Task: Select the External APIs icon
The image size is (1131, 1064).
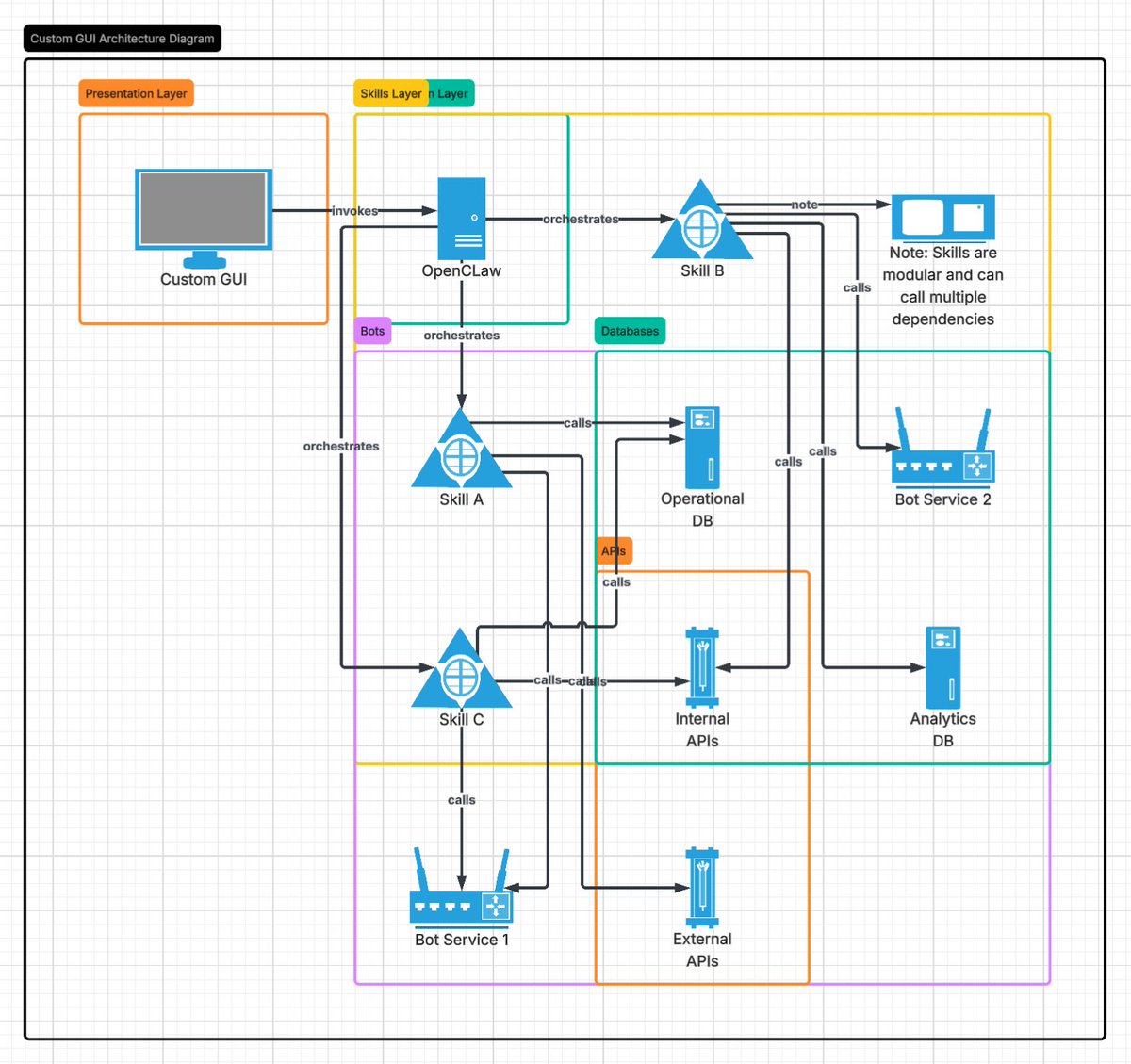Action: [x=702, y=888]
